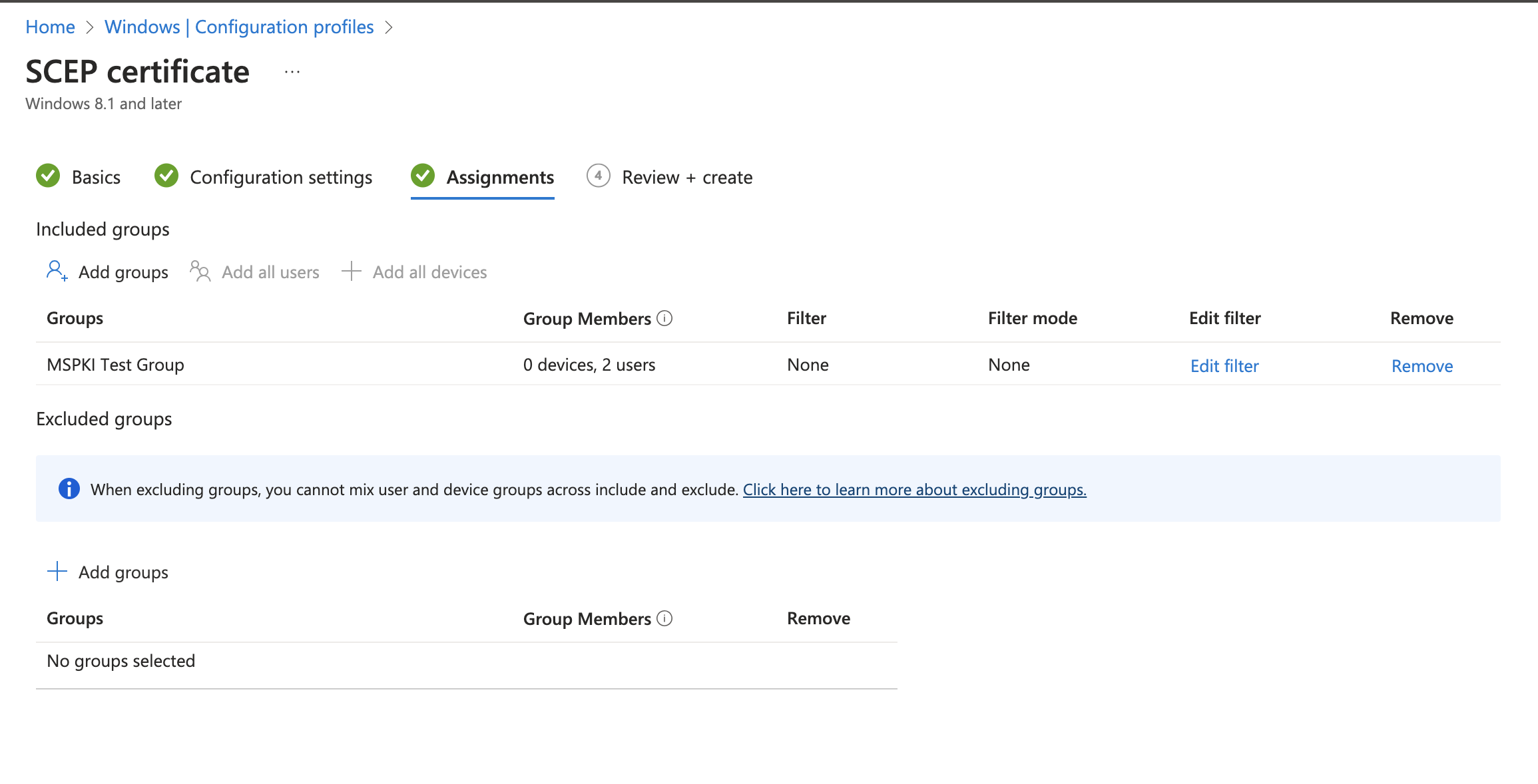1538x784 pixels.
Task: Click the Remove header in excluded table
Action: pos(818,618)
